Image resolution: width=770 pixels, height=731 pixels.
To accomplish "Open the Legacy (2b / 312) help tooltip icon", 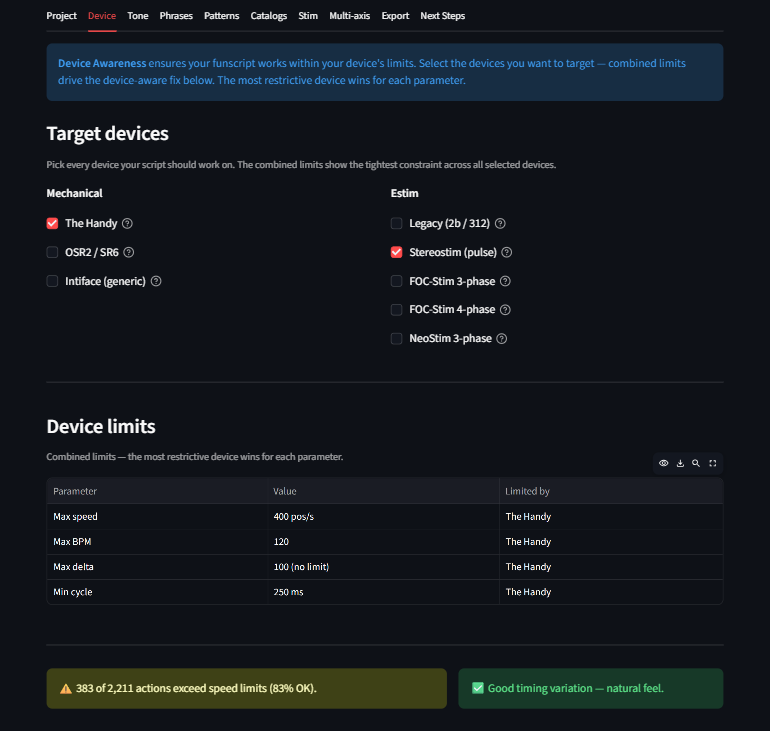I will pyautogui.click(x=500, y=224).
